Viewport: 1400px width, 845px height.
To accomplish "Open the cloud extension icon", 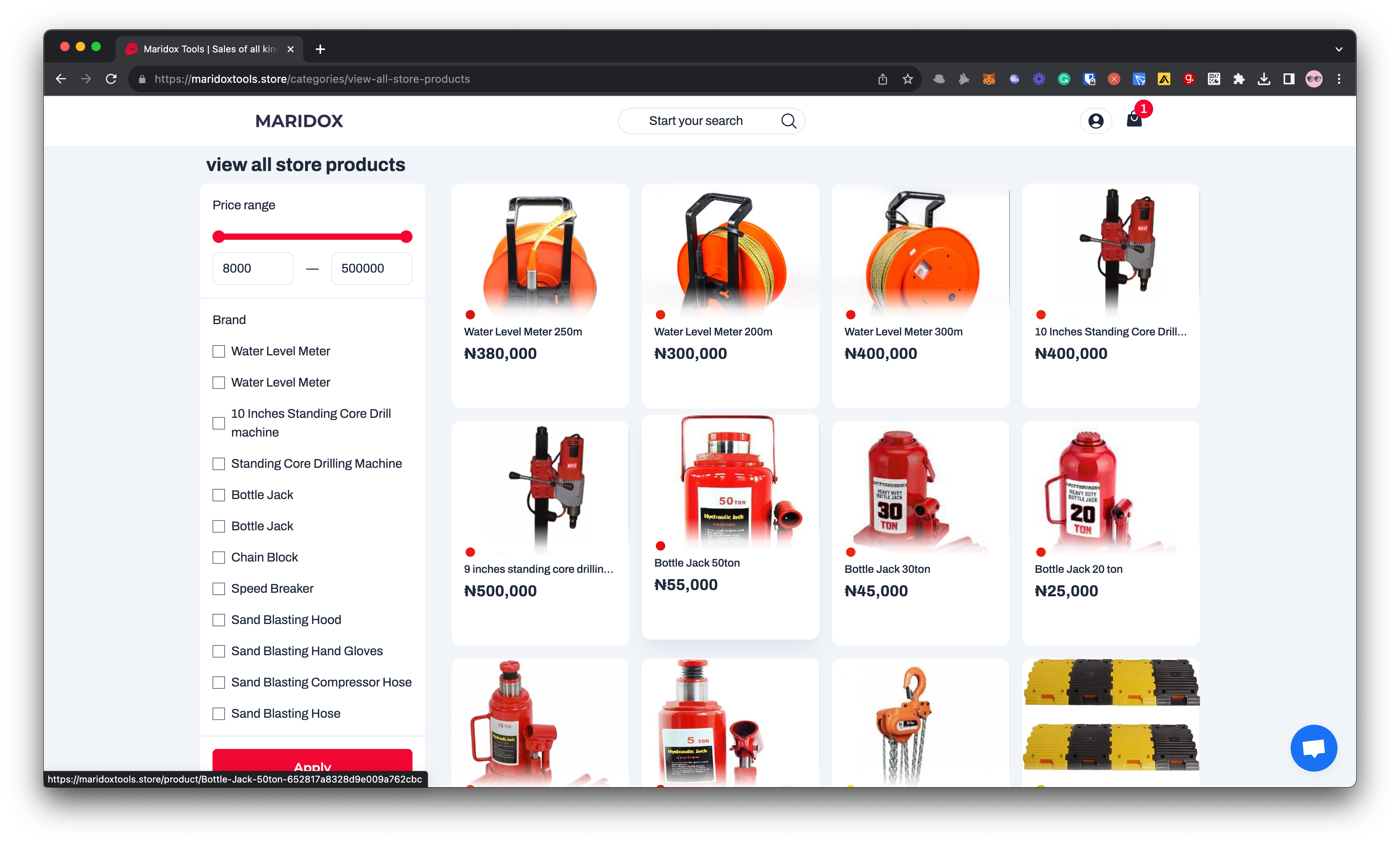I will click(939, 79).
